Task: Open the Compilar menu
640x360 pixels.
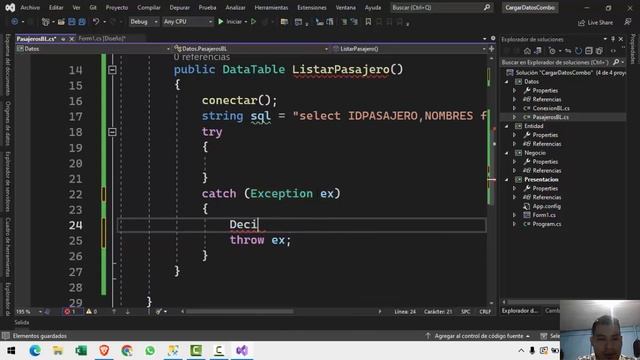Action: click(149, 7)
